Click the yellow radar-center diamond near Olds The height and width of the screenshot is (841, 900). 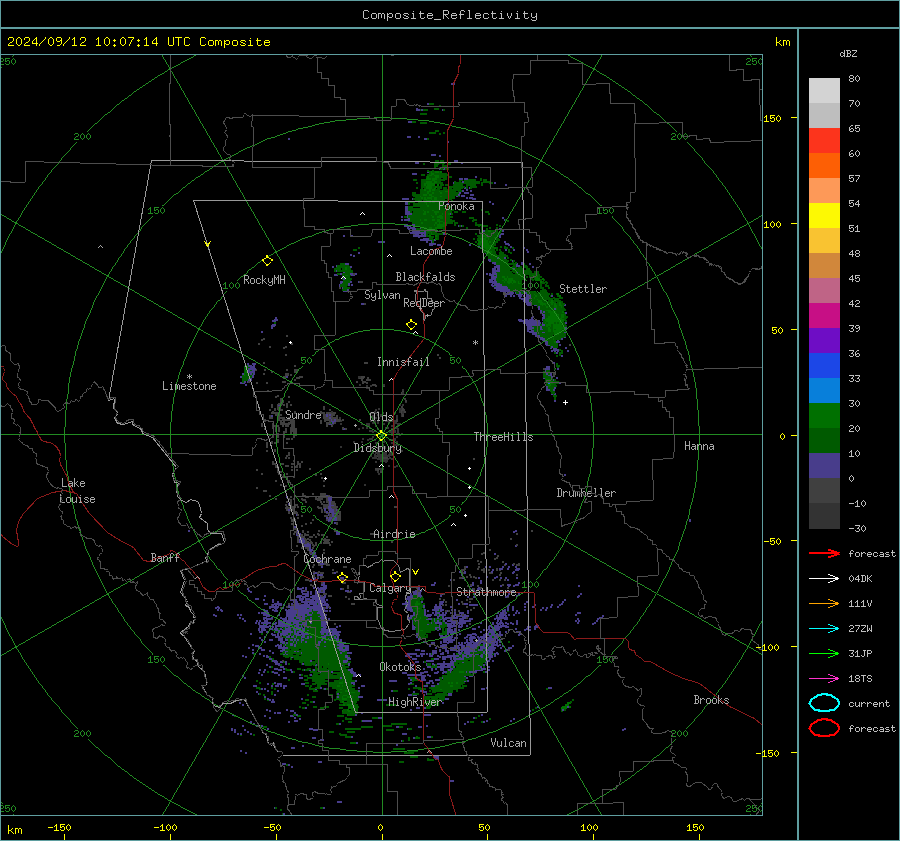[381, 436]
